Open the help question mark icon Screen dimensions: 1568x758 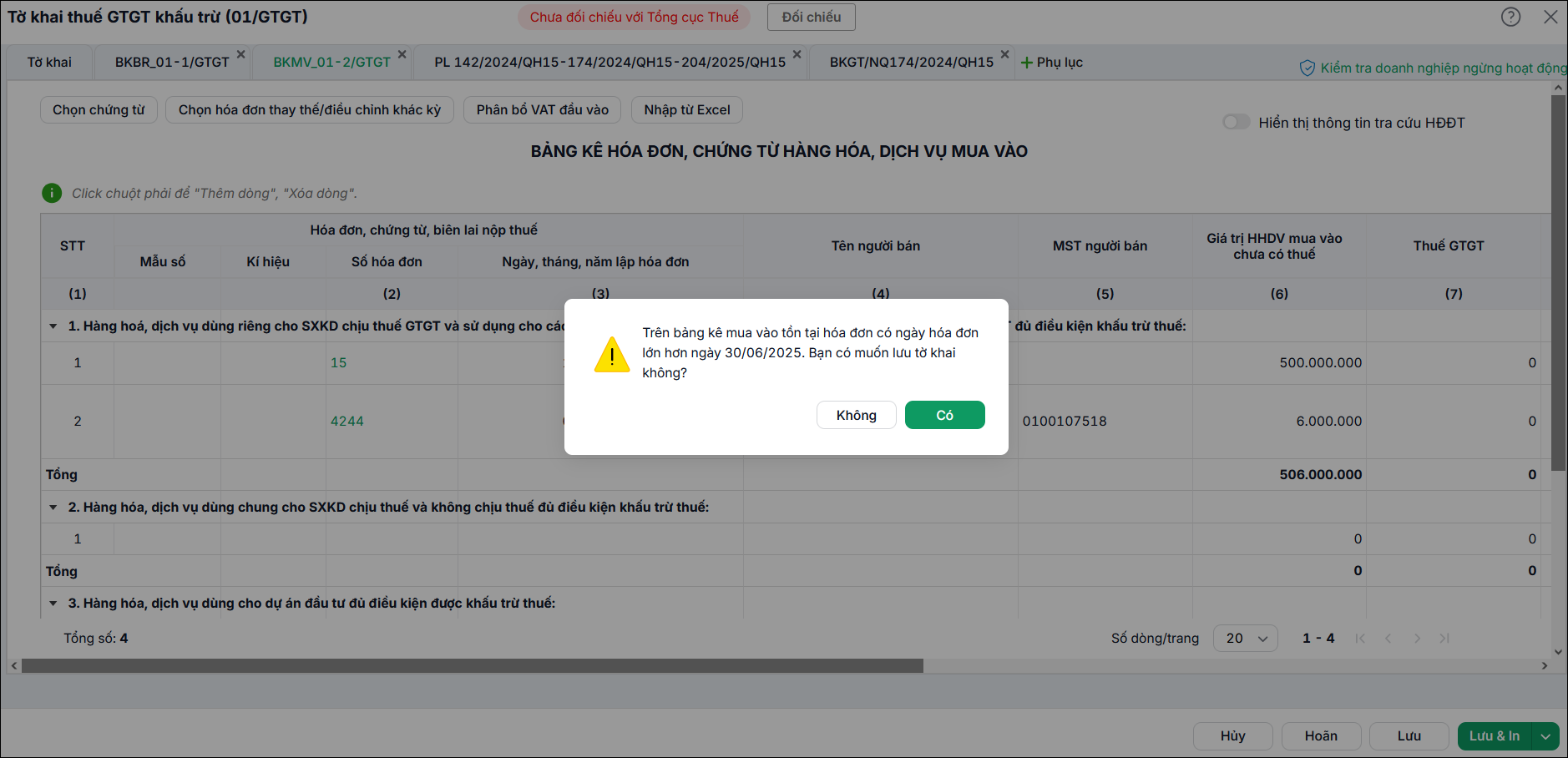(x=1510, y=17)
